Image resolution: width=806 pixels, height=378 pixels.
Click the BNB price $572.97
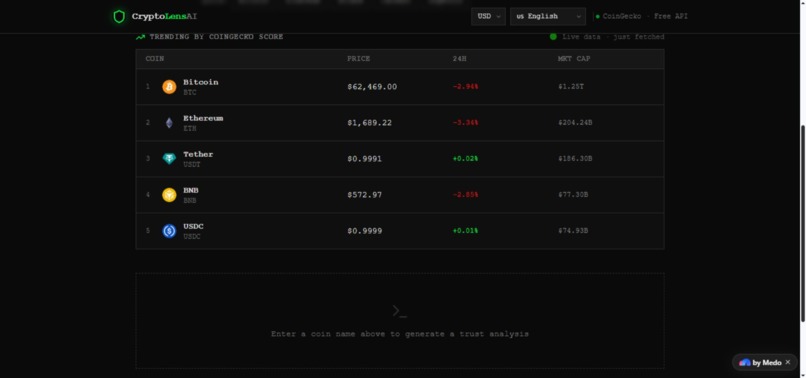click(x=364, y=195)
